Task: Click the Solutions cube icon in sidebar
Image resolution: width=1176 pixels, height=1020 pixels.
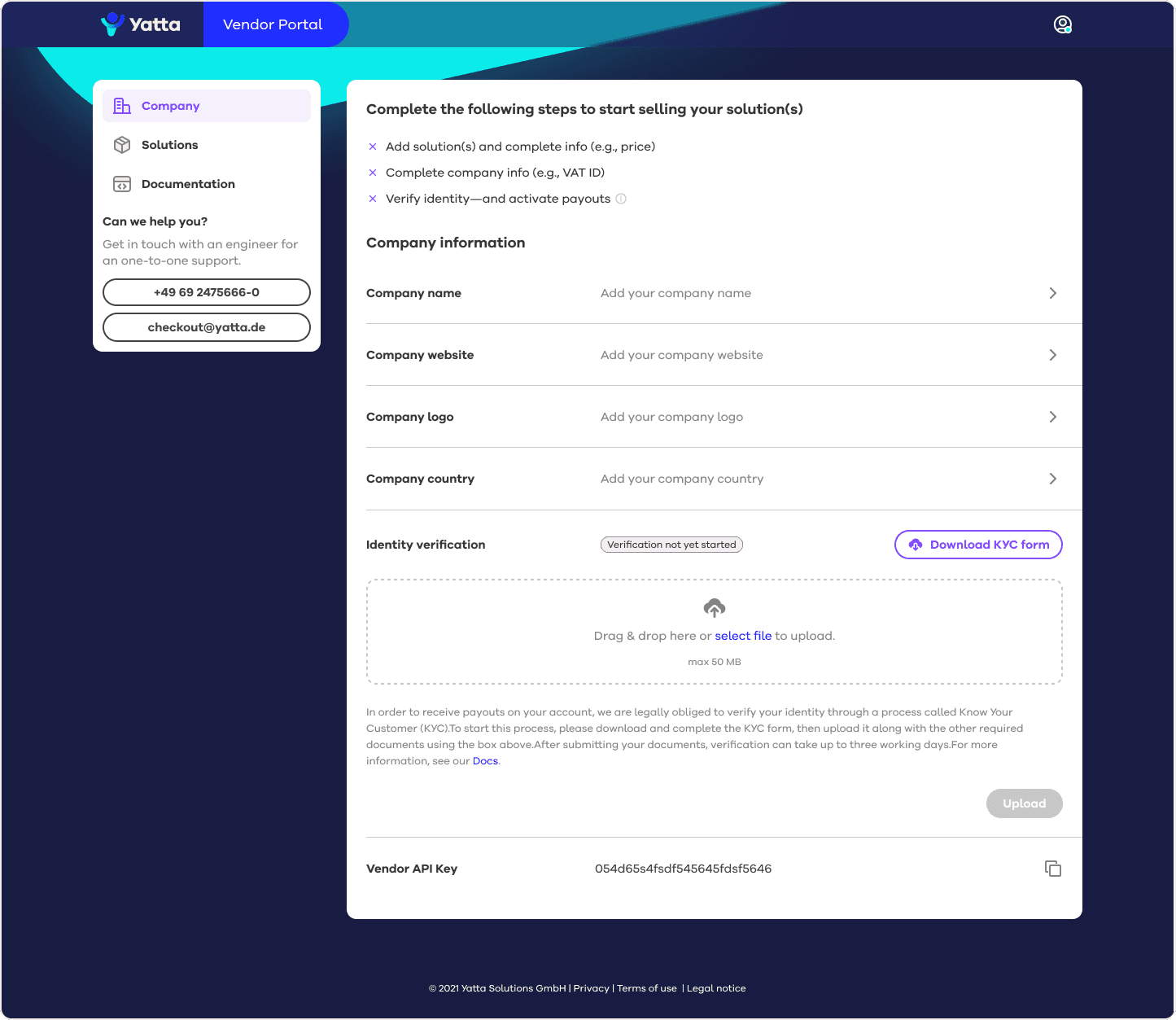Action: 122,145
